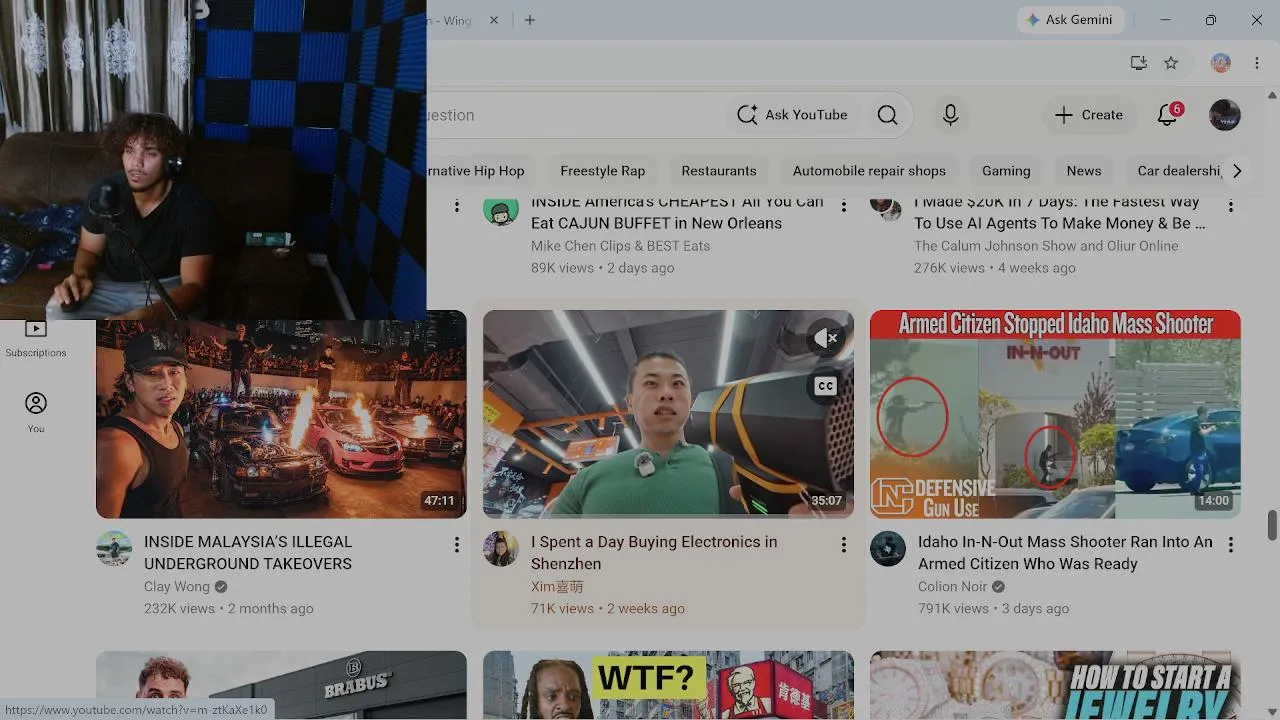Select the Restaurants chip
Image resolution: width=1280 pixels, height=720 pixels.
pos(719,171)
